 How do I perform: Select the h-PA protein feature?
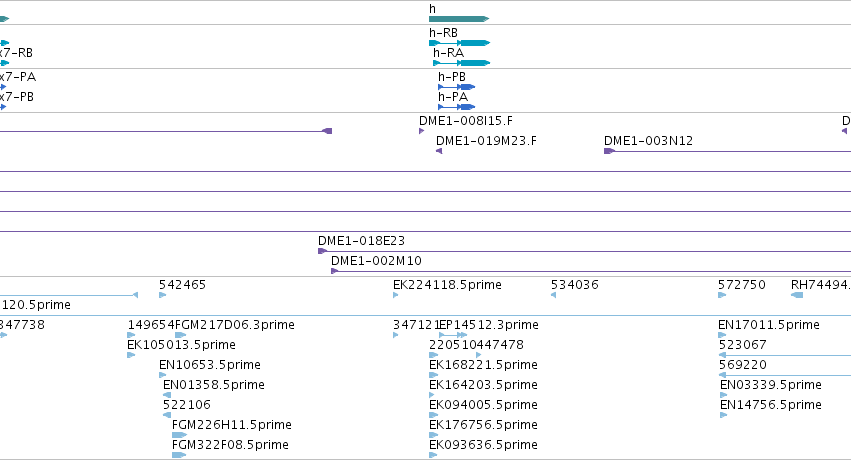tap(456, 107)
